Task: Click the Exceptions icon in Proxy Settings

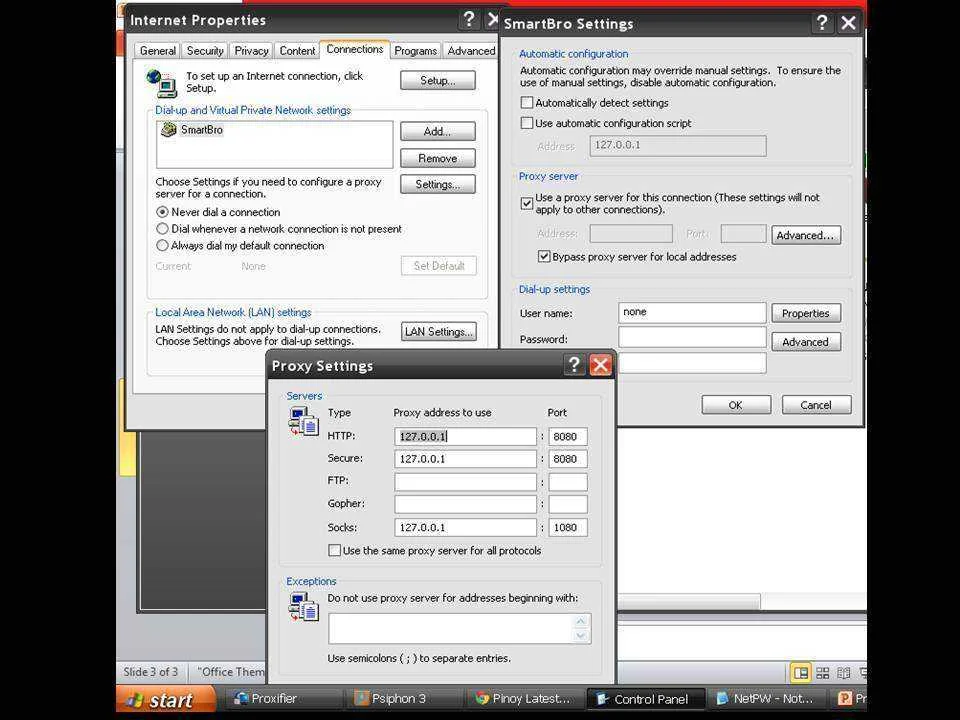Action: (303, 607)
